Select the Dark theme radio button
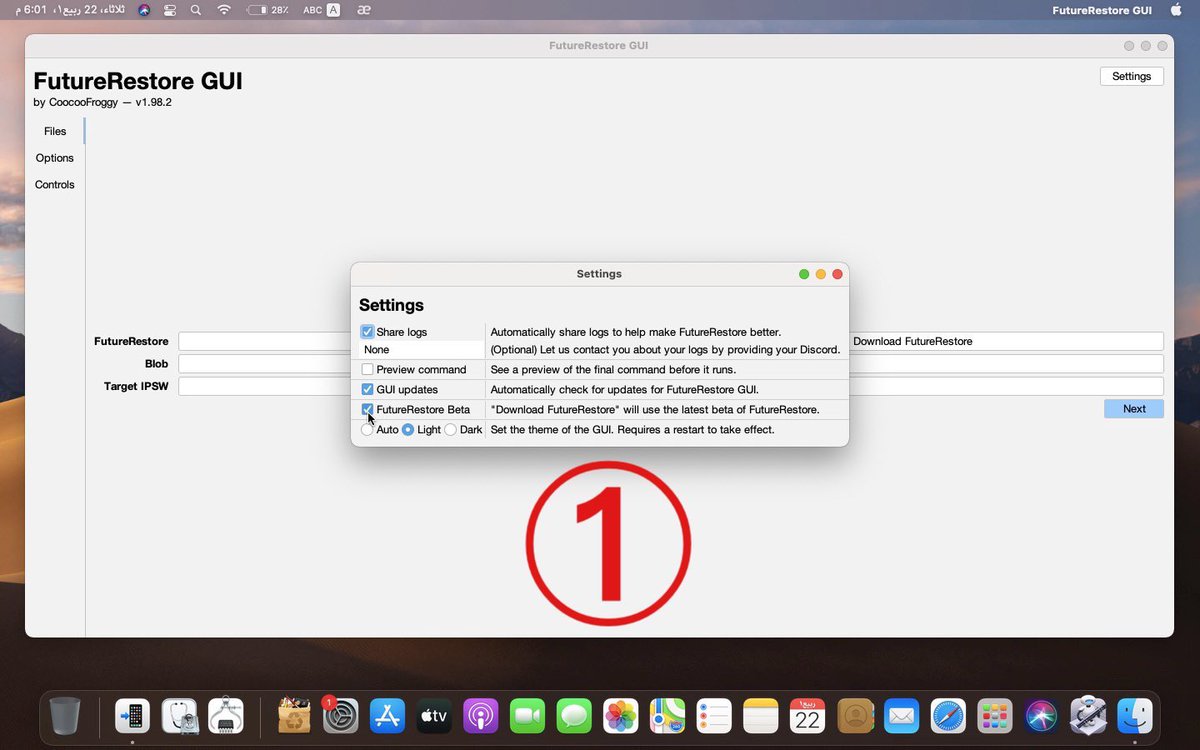The width and height of the screenshot is (1200, 750). [x=450, y=430]
